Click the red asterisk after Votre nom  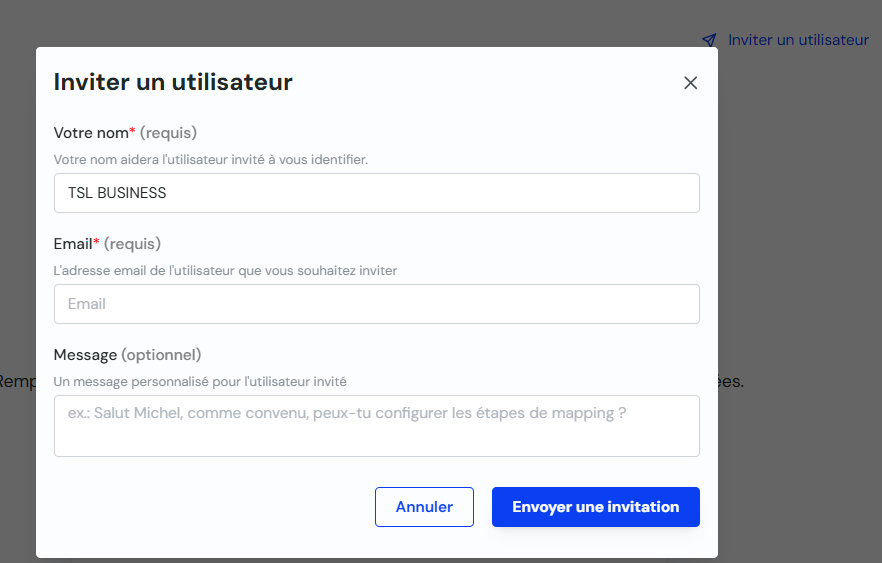point(133,131)
